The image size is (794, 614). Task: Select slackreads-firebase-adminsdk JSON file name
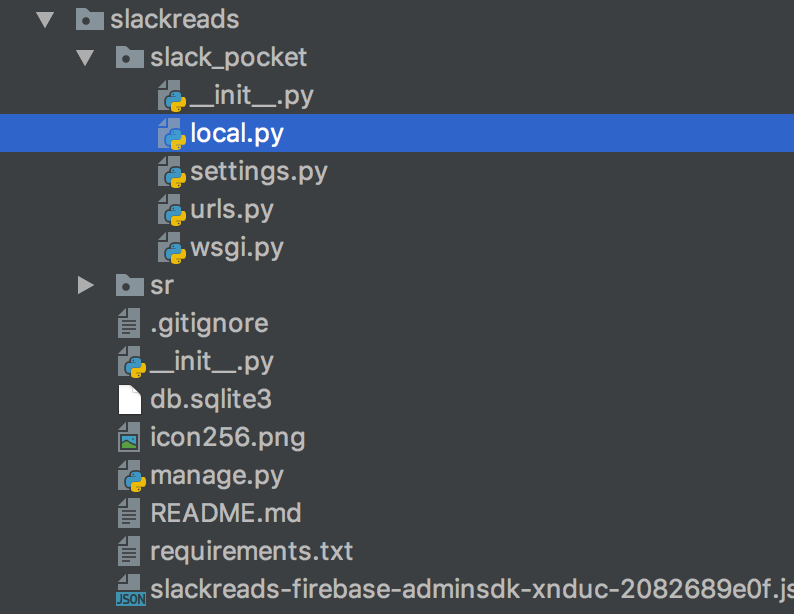pos(472,589)
